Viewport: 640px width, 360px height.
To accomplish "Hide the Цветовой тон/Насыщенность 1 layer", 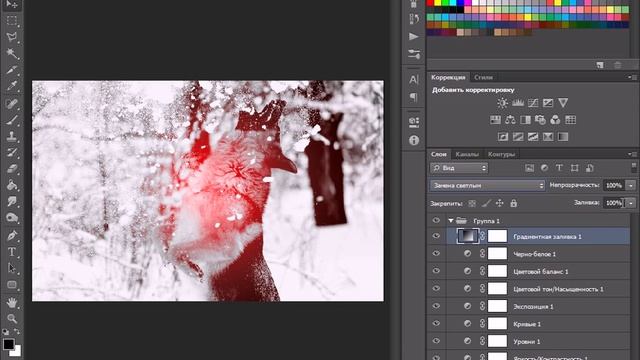I will 436,289.
